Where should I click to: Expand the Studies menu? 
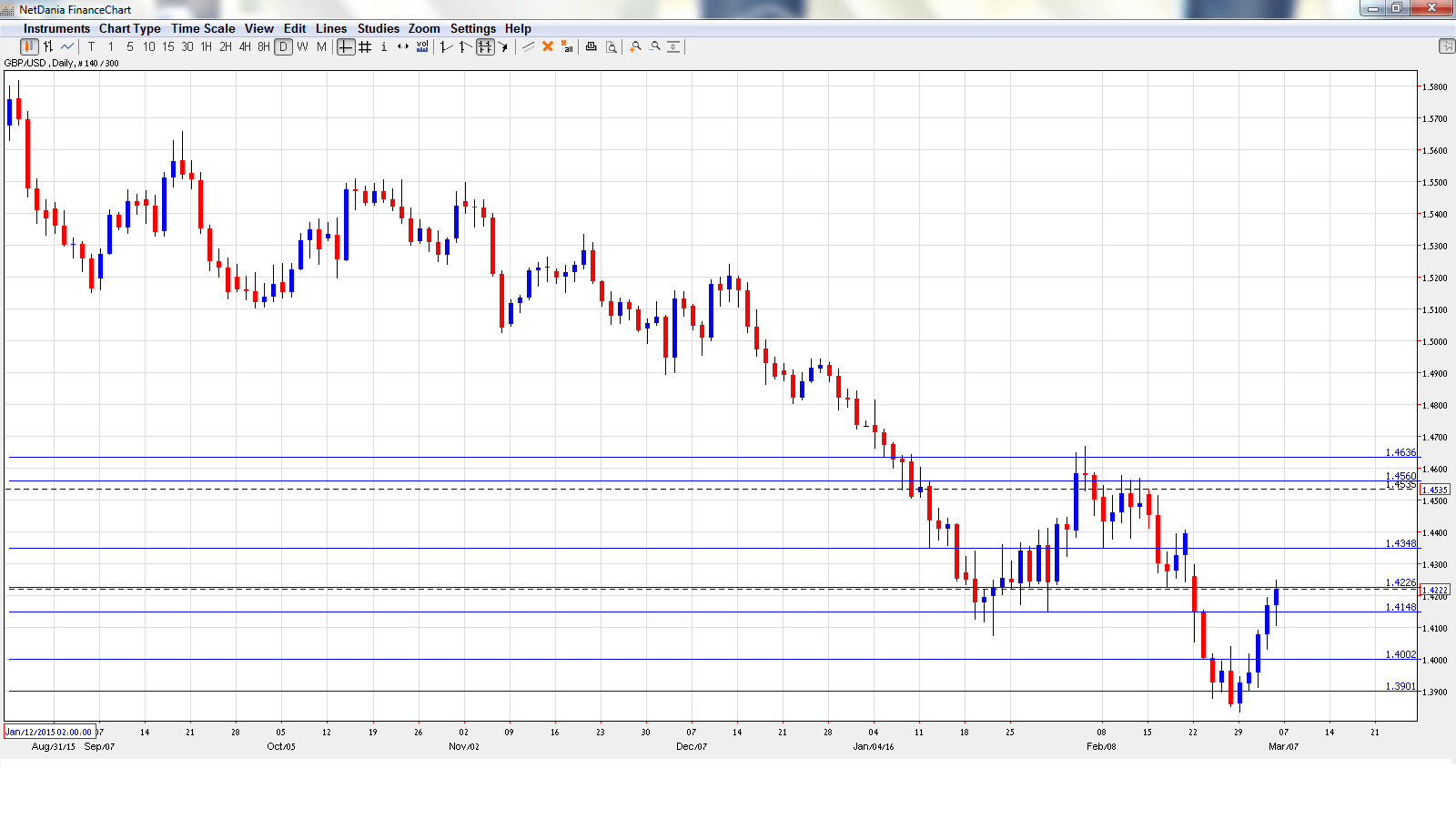(x=378, y=28)
